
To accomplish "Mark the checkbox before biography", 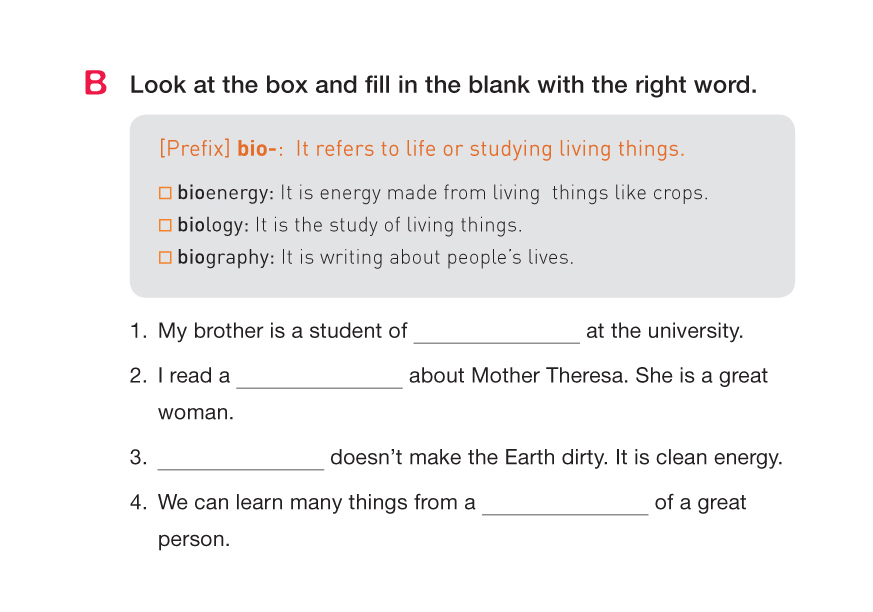I will 166,258.
